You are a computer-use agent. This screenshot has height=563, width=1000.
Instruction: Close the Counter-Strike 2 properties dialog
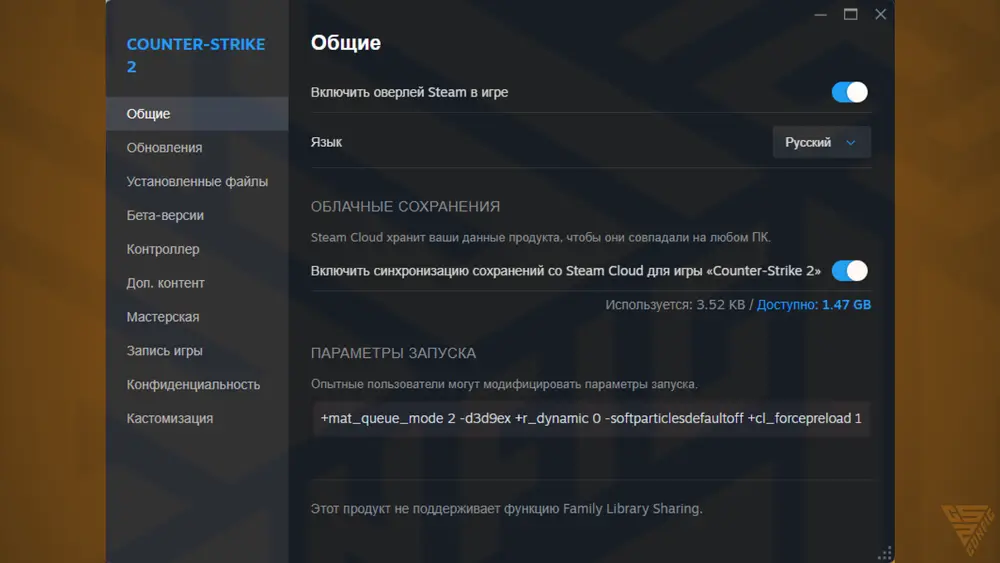pos(880,15)
